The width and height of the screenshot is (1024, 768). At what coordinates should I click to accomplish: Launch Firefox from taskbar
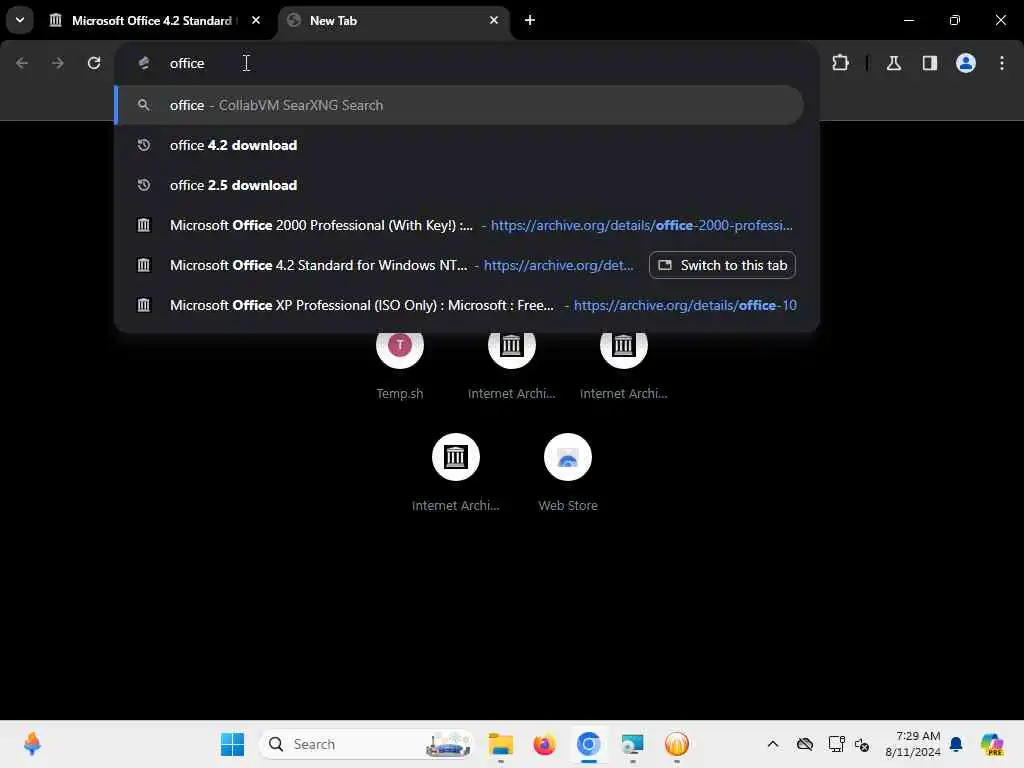544,744
